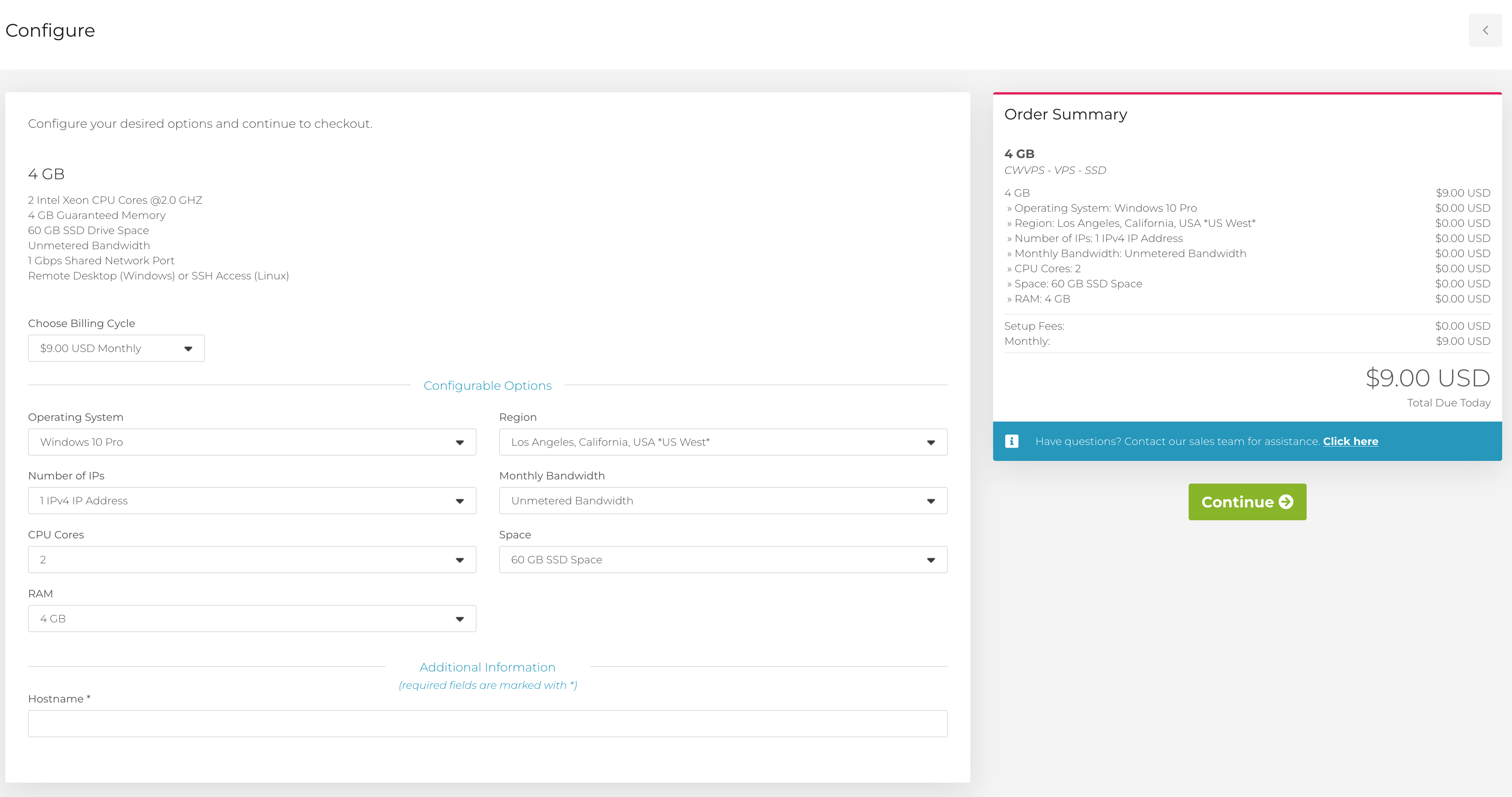1512x797 pixels.
Task: Click the Region dropdown caret icon
Action: (931, 442)
